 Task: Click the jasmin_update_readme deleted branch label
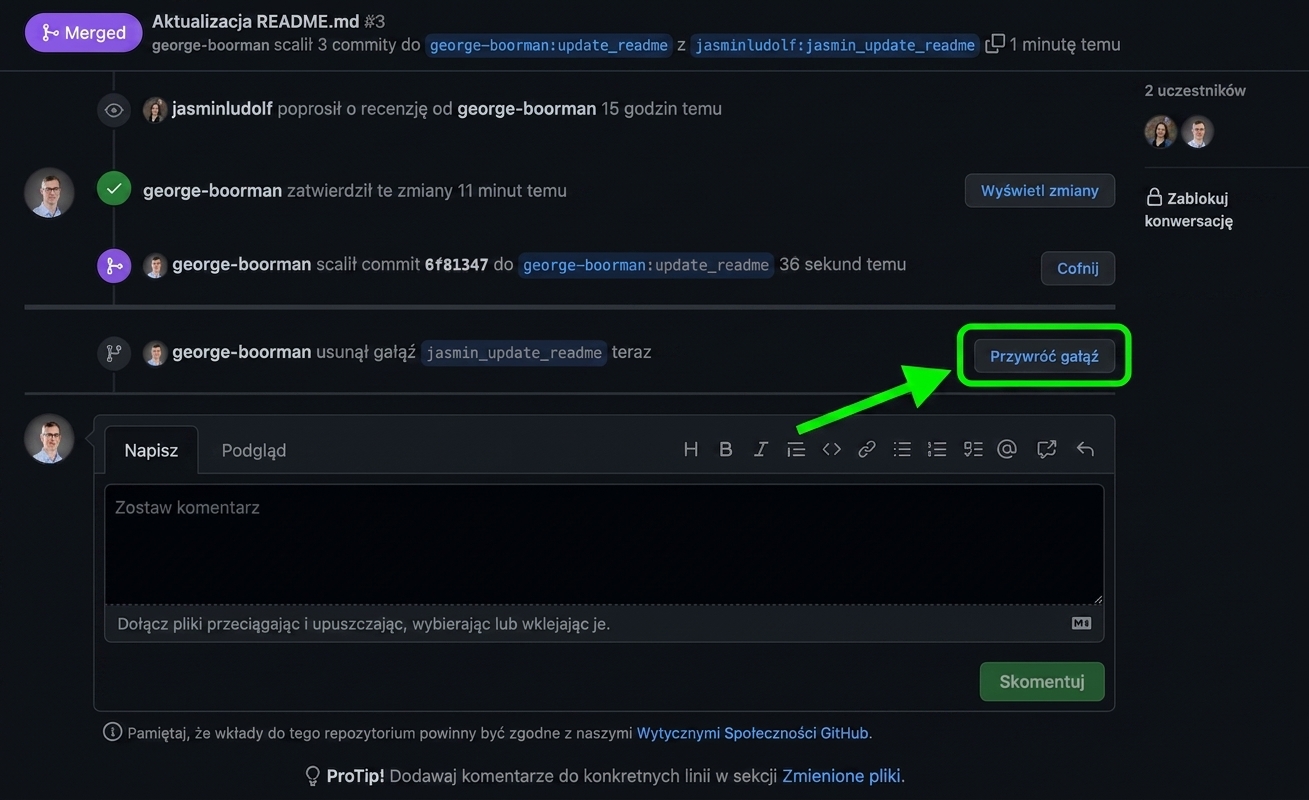click(514, 352)
